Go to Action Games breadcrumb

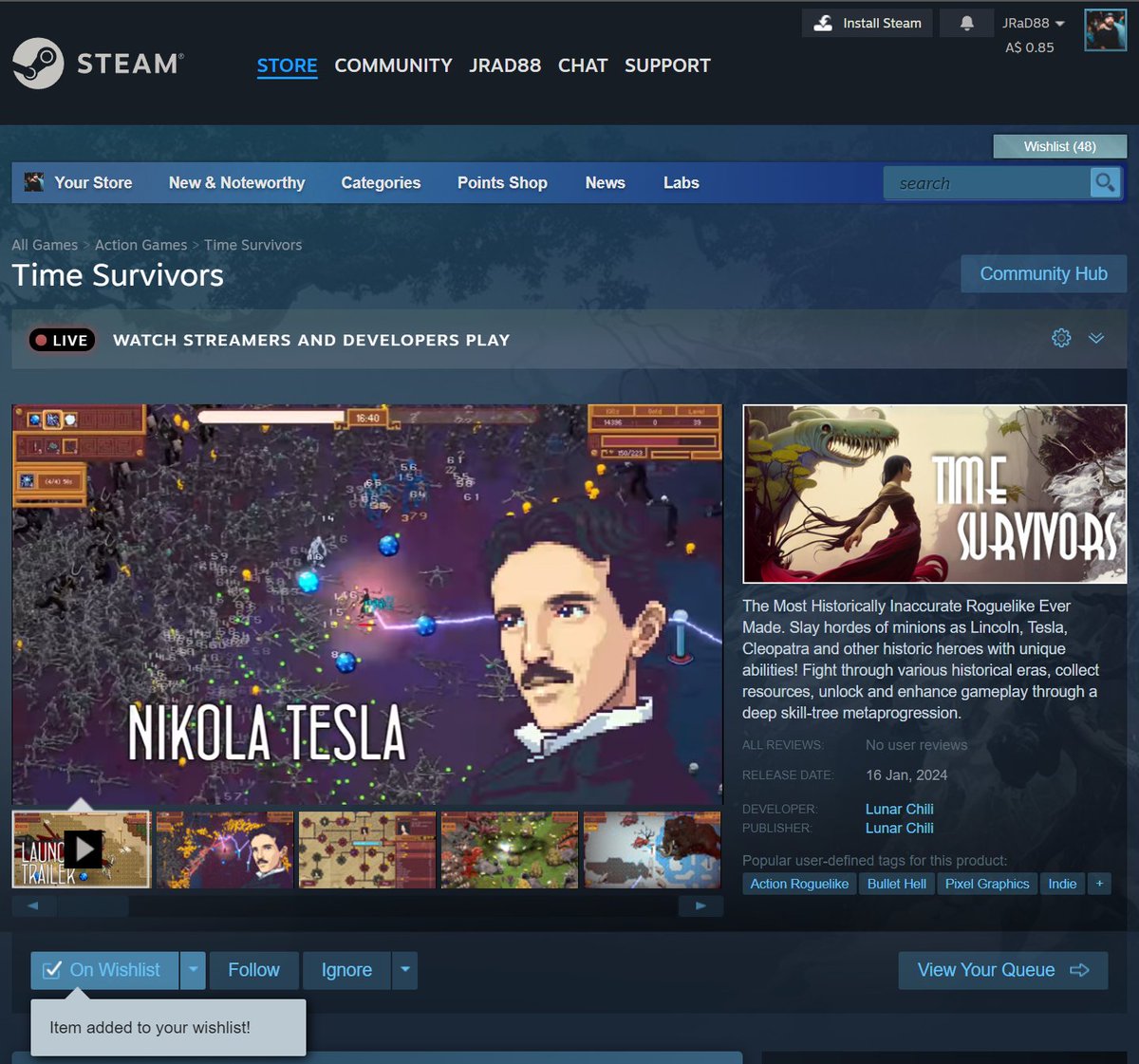140,245
